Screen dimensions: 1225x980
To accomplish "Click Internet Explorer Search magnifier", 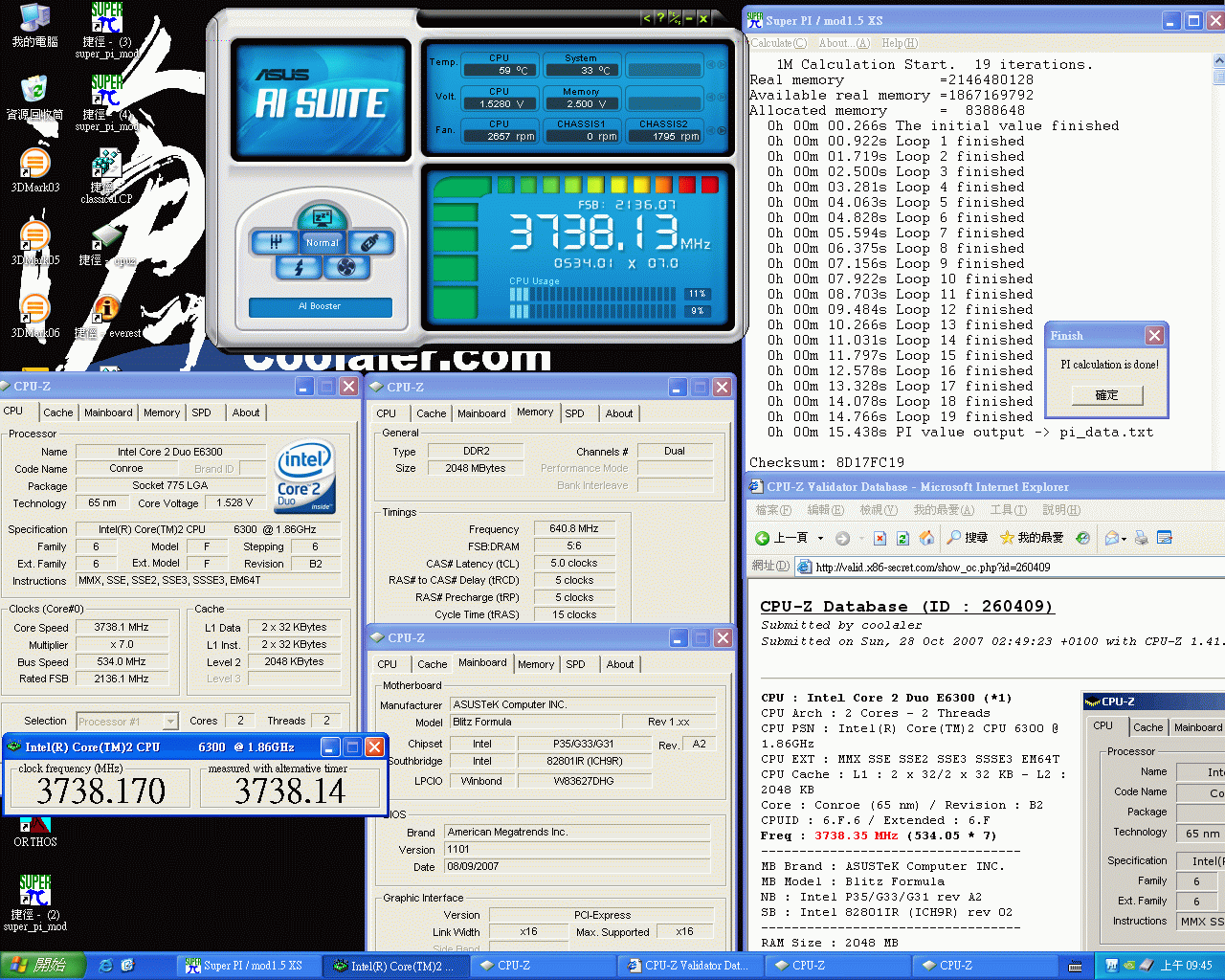I will coord(954,538).
